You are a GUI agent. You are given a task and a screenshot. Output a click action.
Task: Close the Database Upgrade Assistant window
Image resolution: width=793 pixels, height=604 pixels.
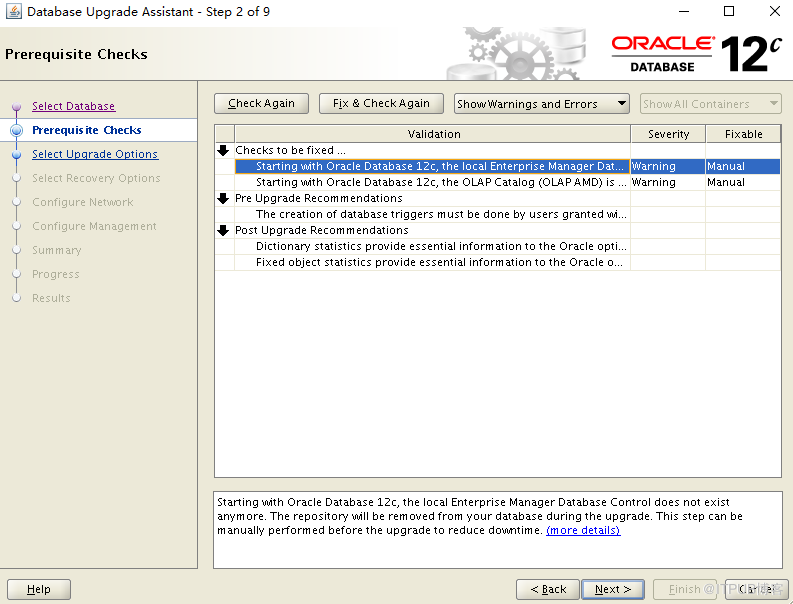(x=774, y=11)
